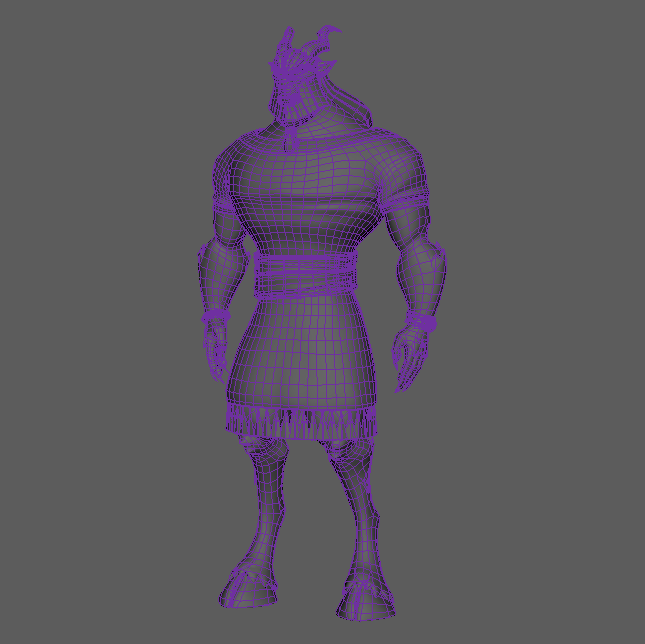Click the shin of the right-side leg

pyautogui.click(x=358, y=530)
